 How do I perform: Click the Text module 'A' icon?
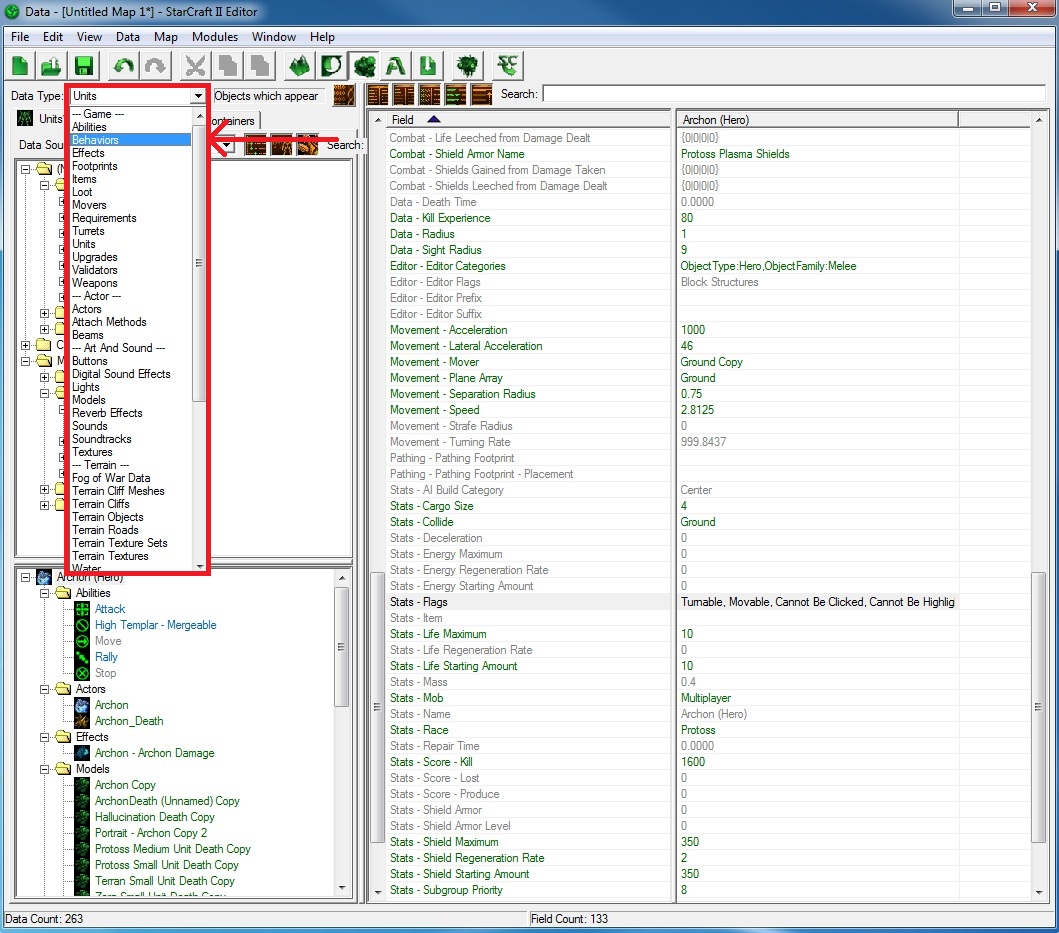click(396, 66)
